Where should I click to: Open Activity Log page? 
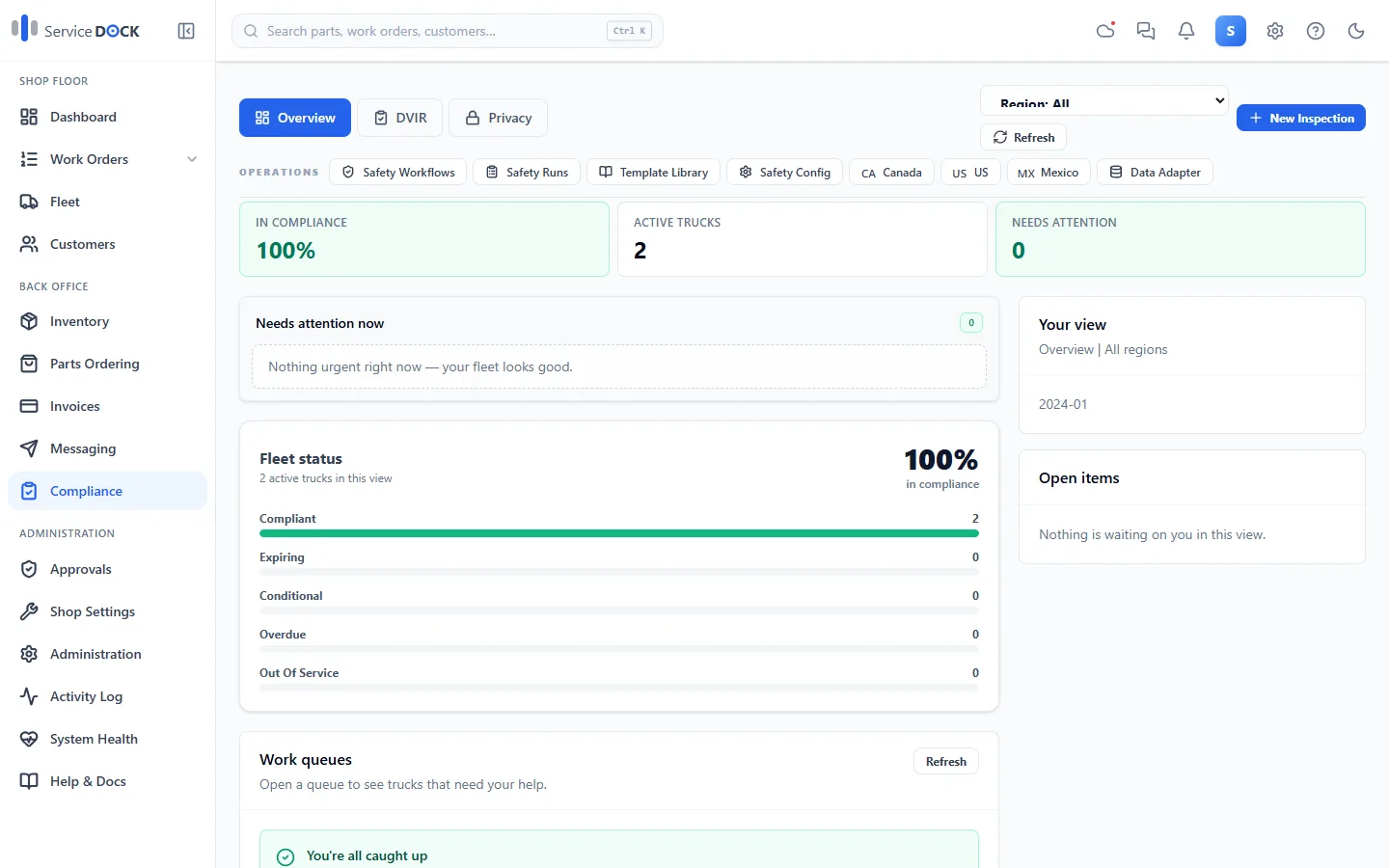pos(107,696)
